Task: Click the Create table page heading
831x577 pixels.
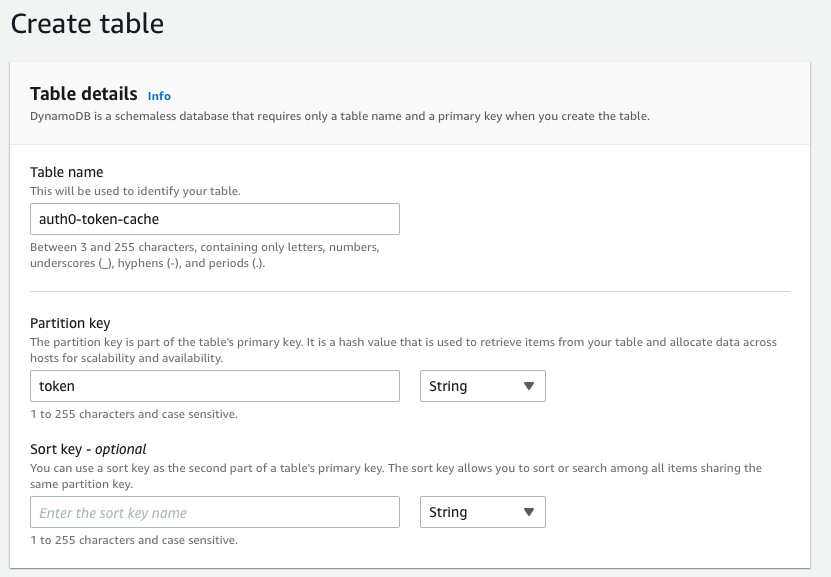Action: tap(87, 23)
